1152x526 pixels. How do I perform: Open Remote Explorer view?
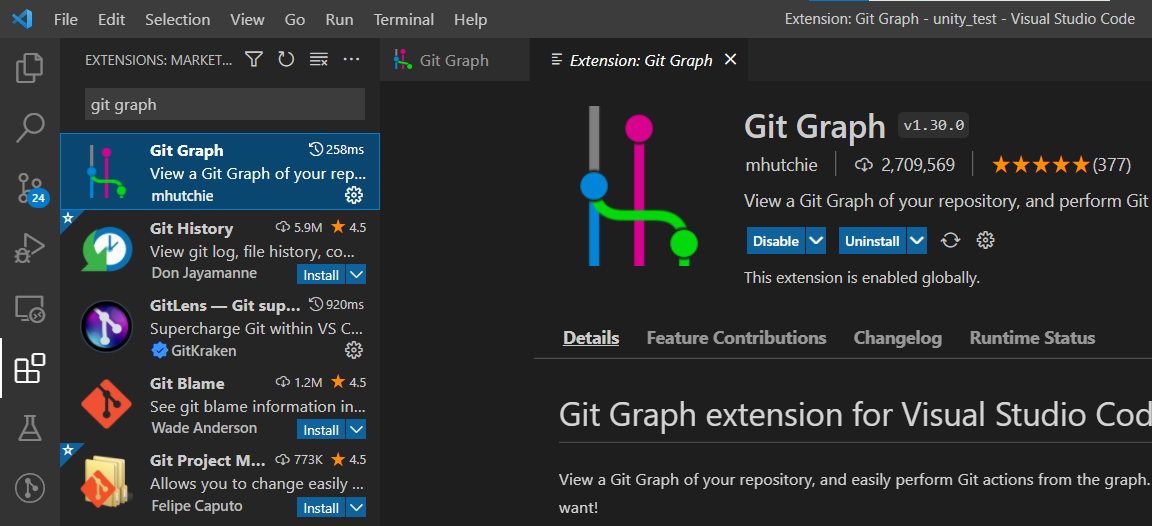tap(30, 309)
